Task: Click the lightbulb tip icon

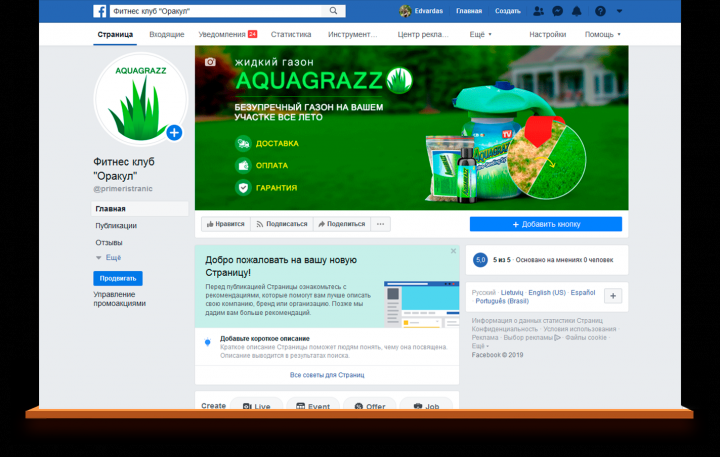Action: click(x=208, y=342)
